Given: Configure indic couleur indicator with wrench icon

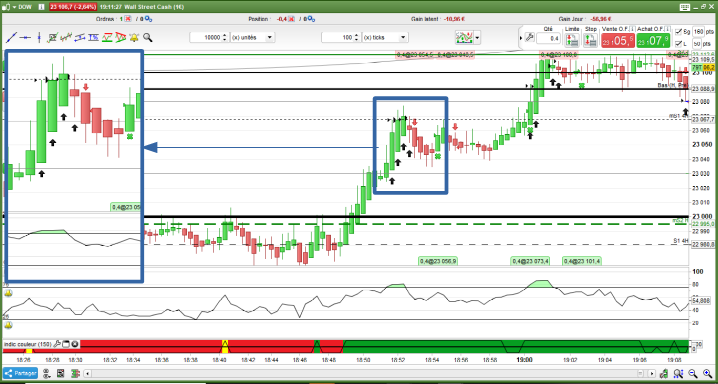Looking at the screenshot, I should (x=57, y=344).
